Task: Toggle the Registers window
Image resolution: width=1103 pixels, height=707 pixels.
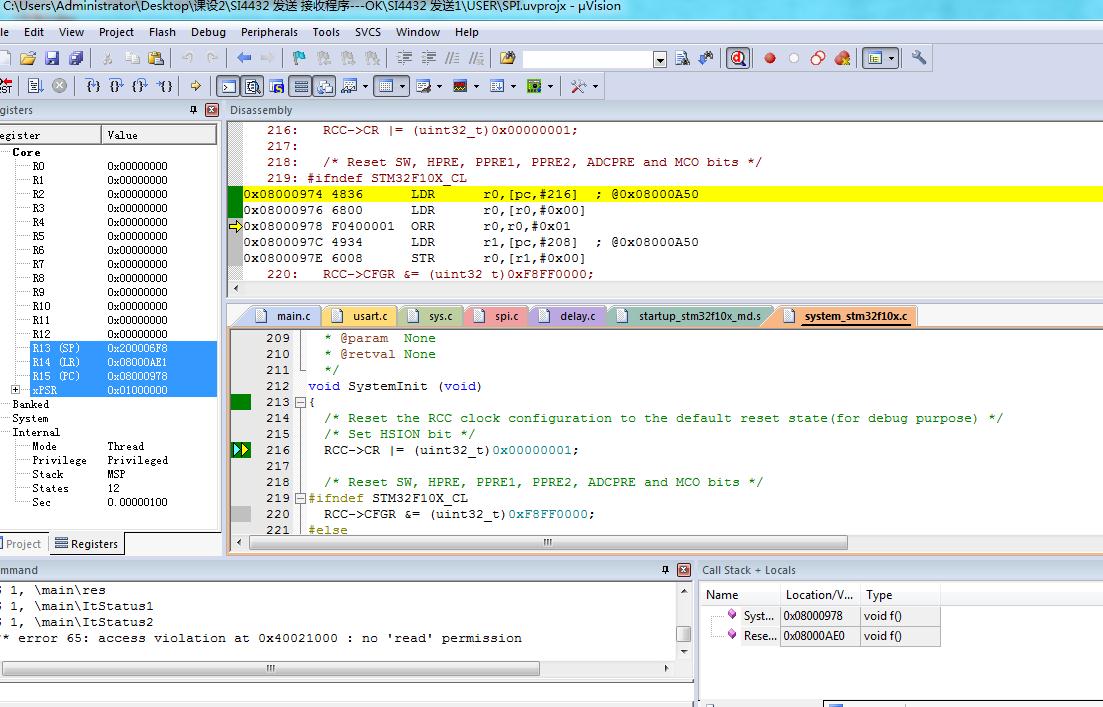Action: point(301,86)
